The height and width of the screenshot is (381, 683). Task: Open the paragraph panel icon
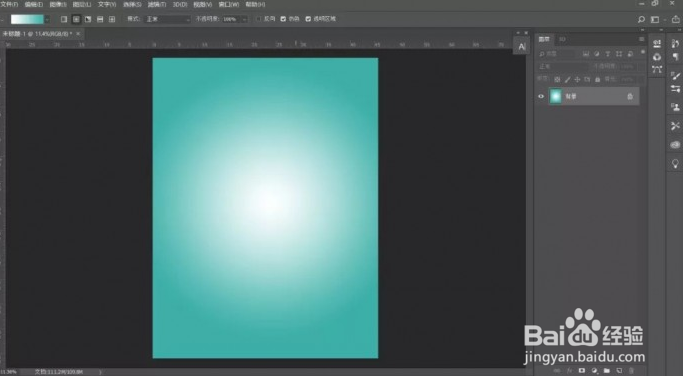click(x=675, y=57)
